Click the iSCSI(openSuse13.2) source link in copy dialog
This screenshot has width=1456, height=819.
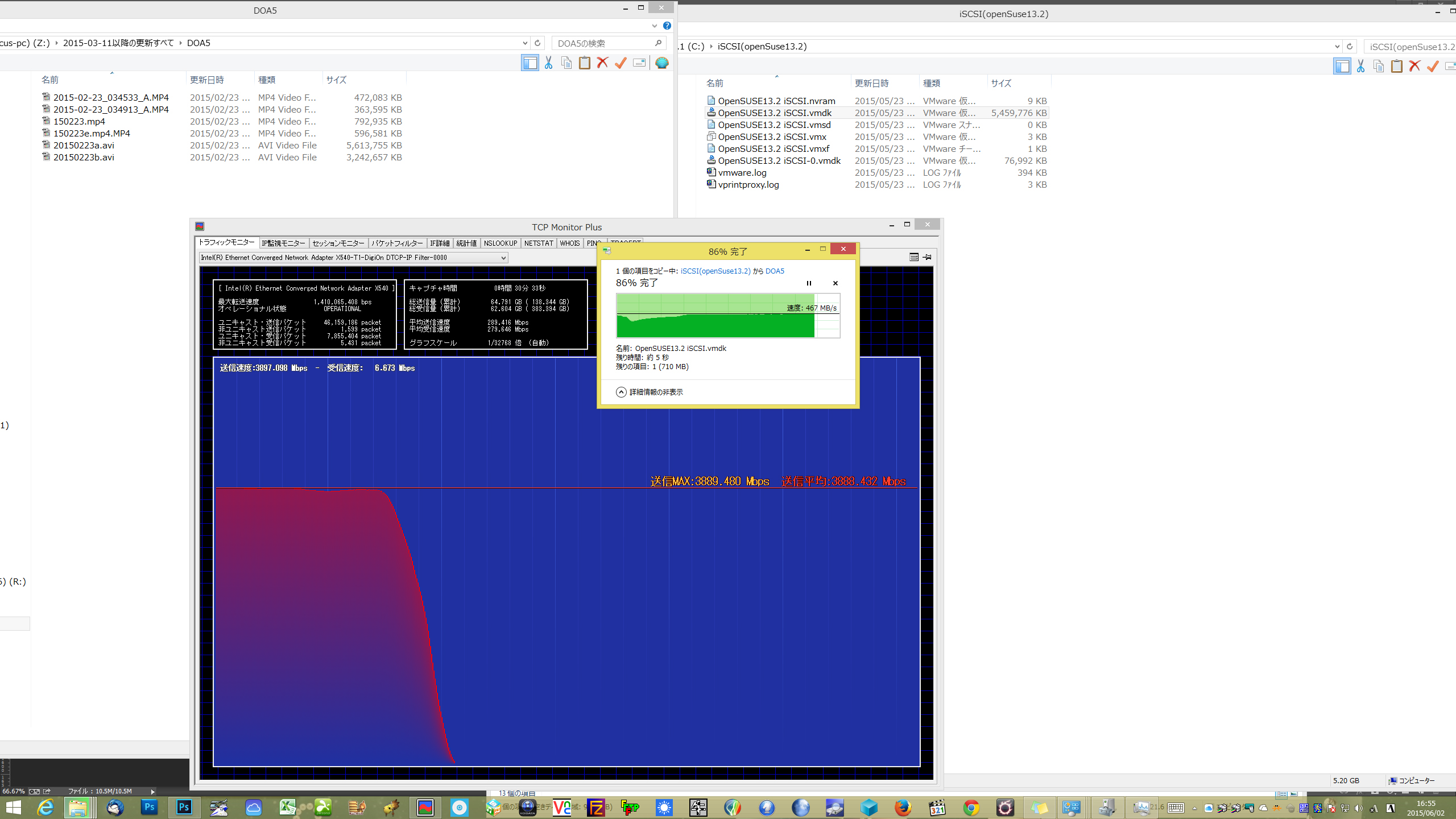coord(715,271)
